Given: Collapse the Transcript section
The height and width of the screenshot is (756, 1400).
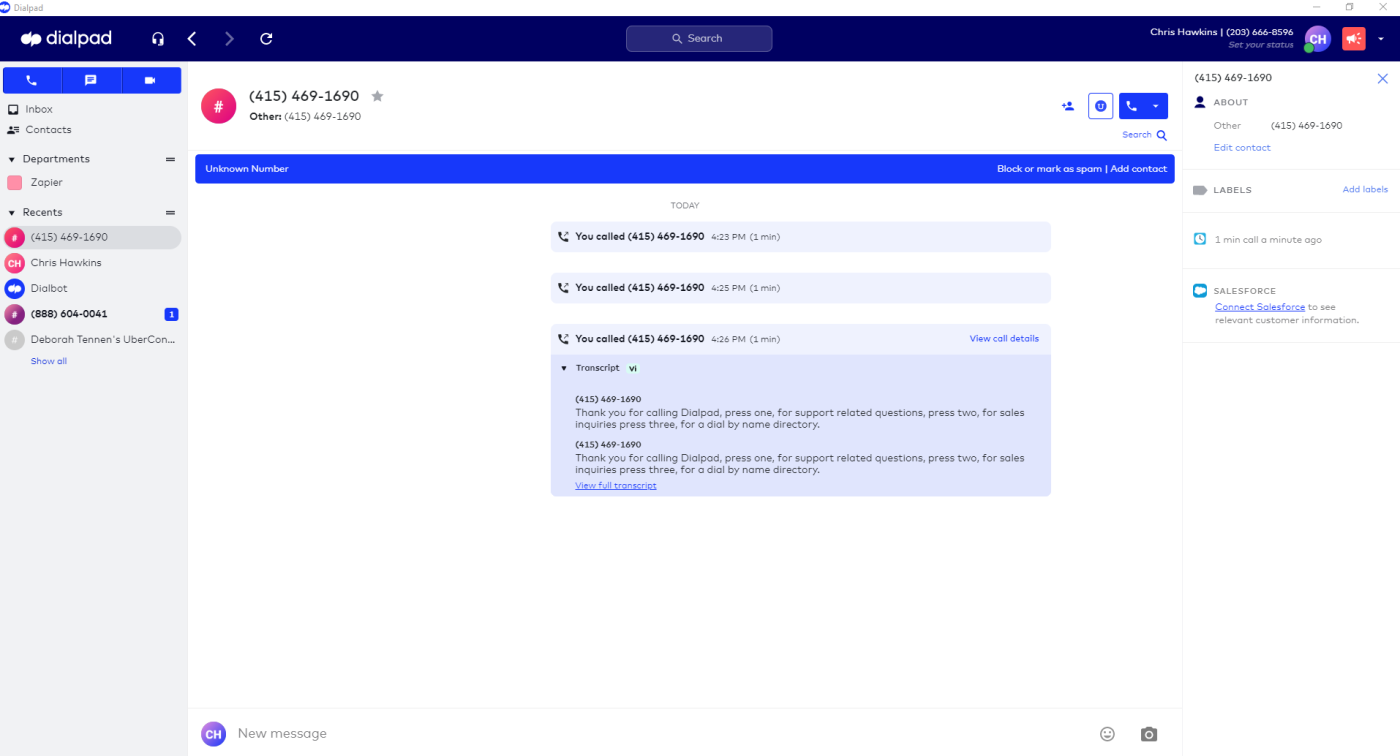Looking at the screenshot, I should [564, 369].
